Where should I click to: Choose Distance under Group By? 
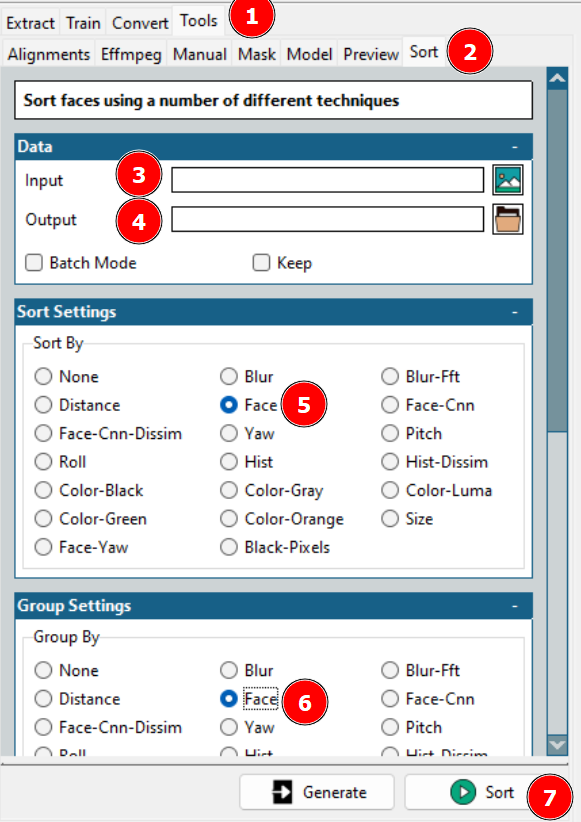(43, 698)
